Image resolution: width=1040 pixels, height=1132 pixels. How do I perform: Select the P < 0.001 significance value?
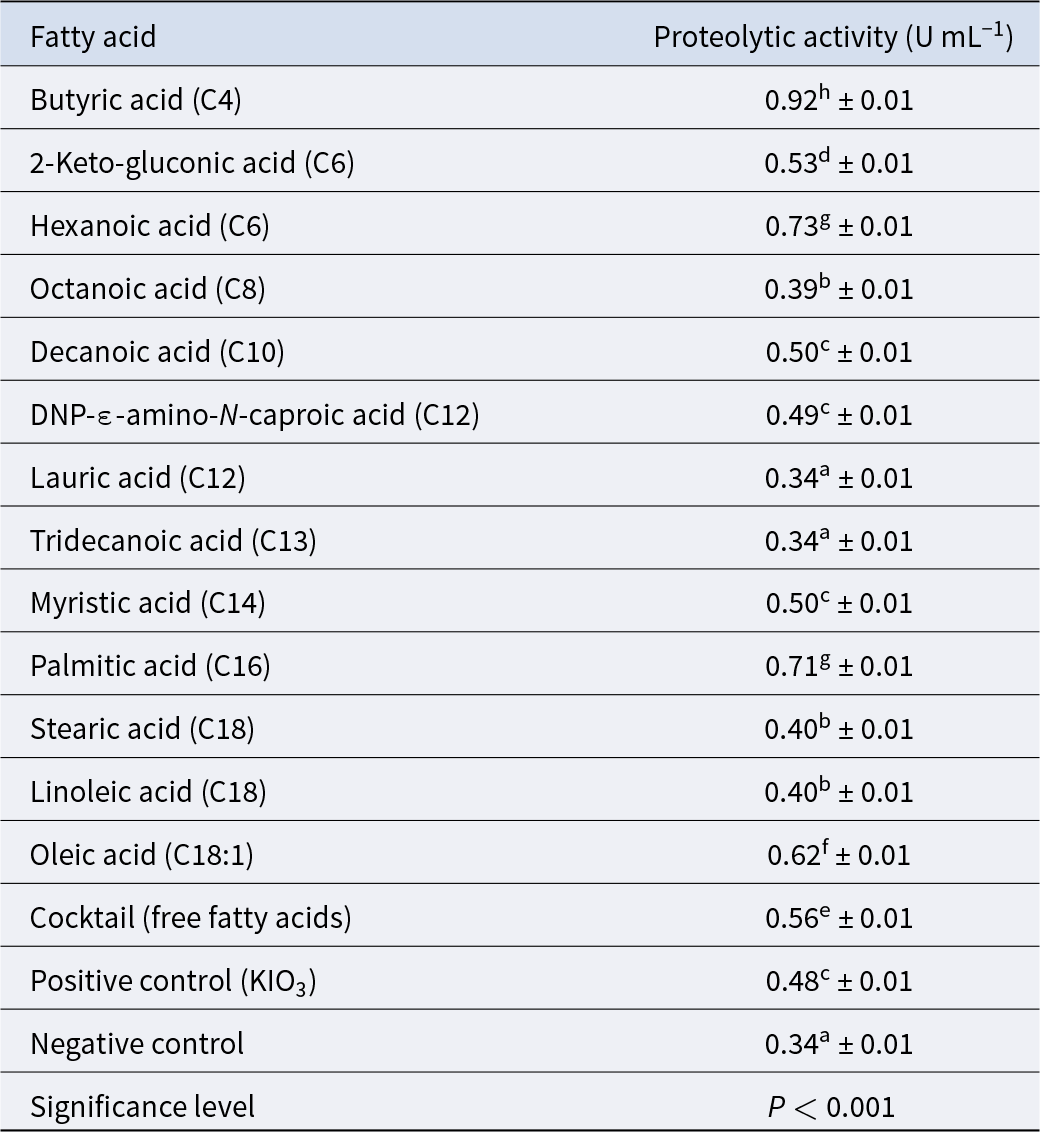pyautogui.click(x=831, y=1107)
